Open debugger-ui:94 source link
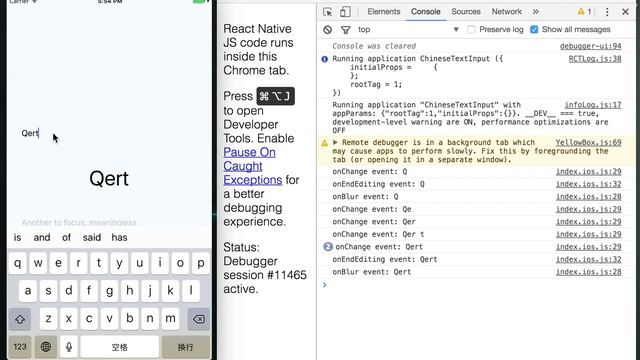 click(x=591, y=46)
